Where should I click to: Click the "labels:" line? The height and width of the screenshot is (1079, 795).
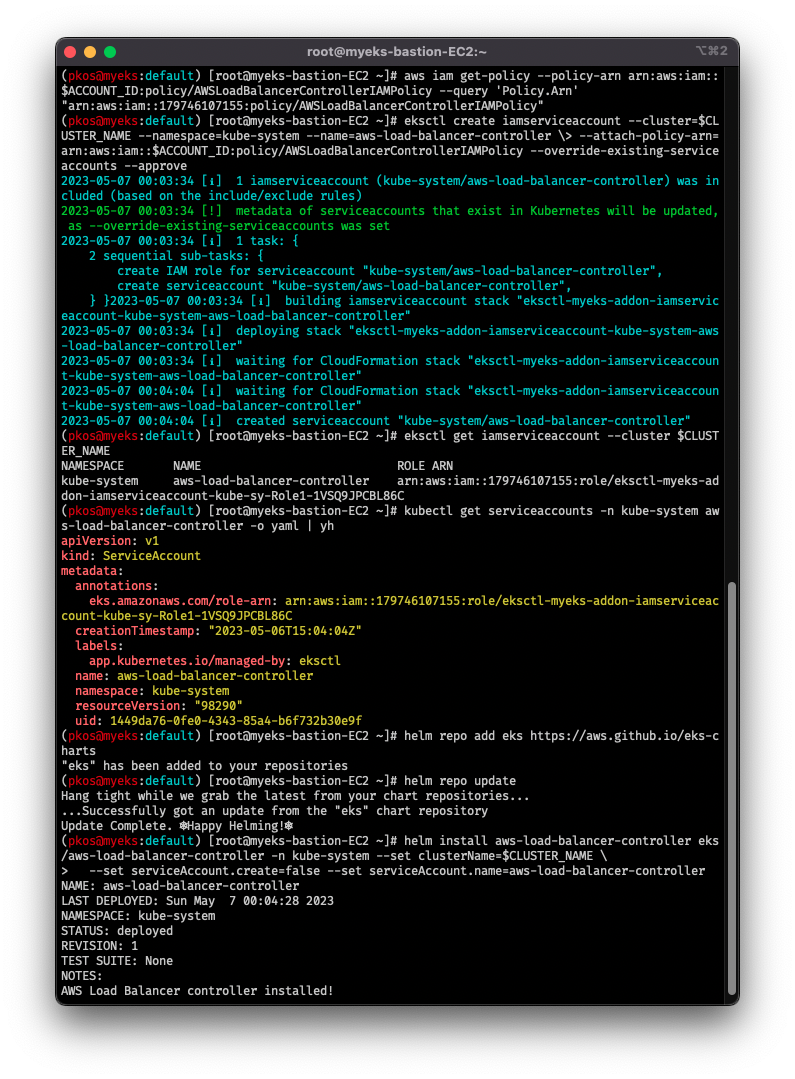[x=99, y=646]
